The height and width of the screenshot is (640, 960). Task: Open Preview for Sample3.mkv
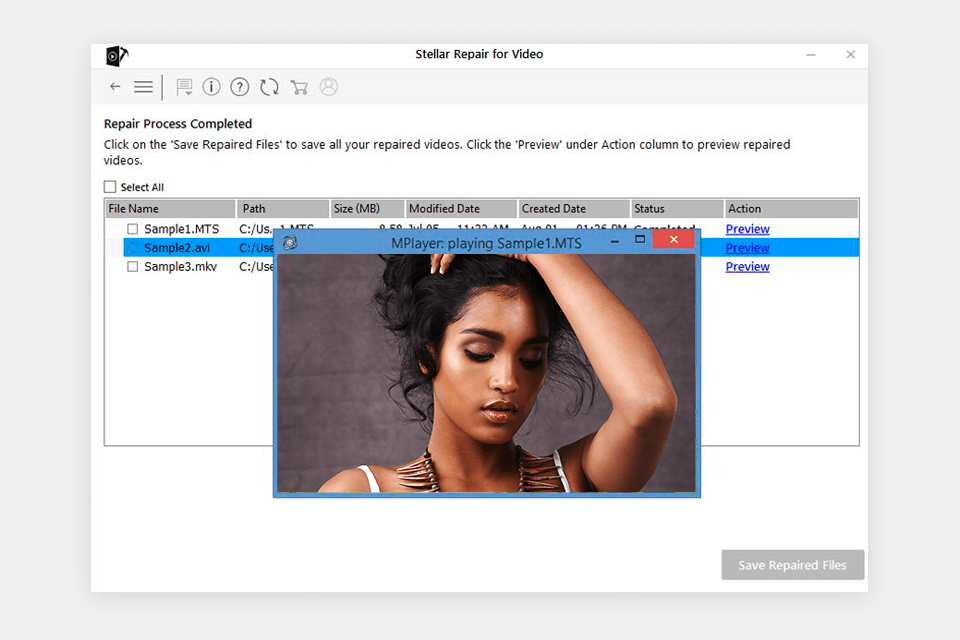(747, 266)
